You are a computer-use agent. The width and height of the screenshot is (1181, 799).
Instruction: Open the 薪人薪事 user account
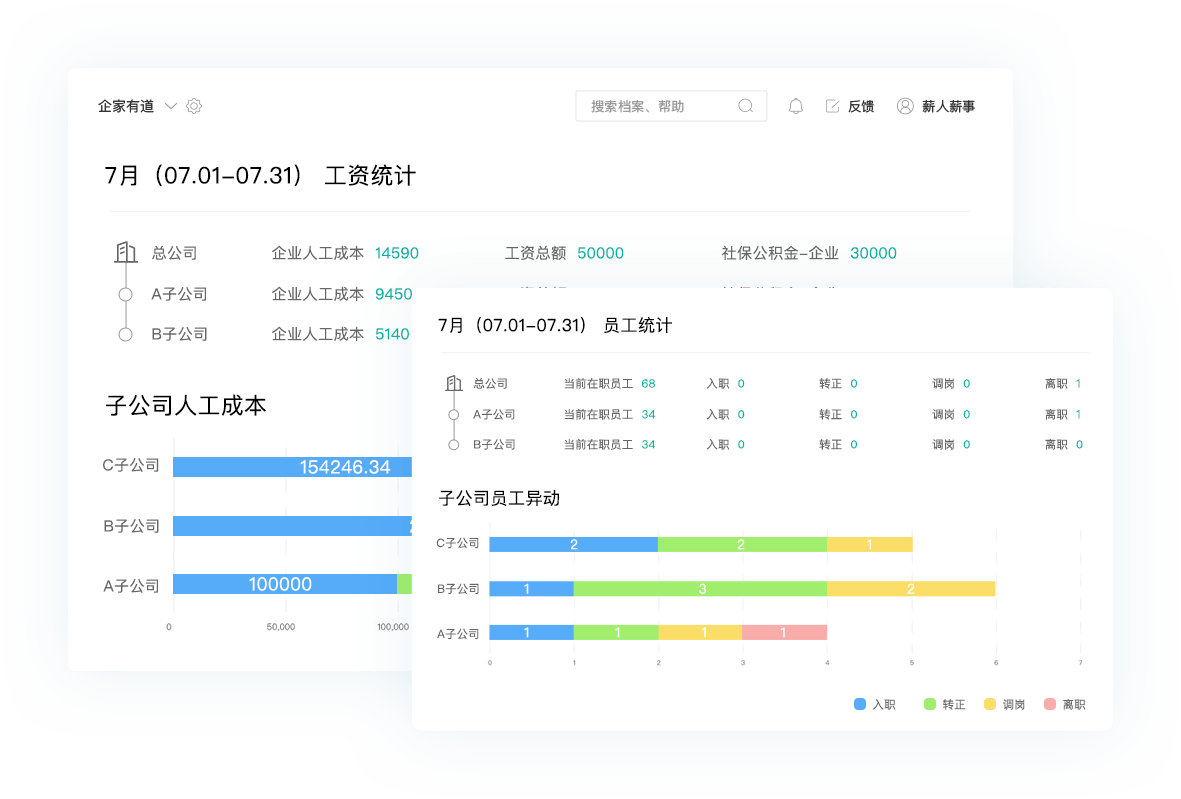click(x=948, y=106)
